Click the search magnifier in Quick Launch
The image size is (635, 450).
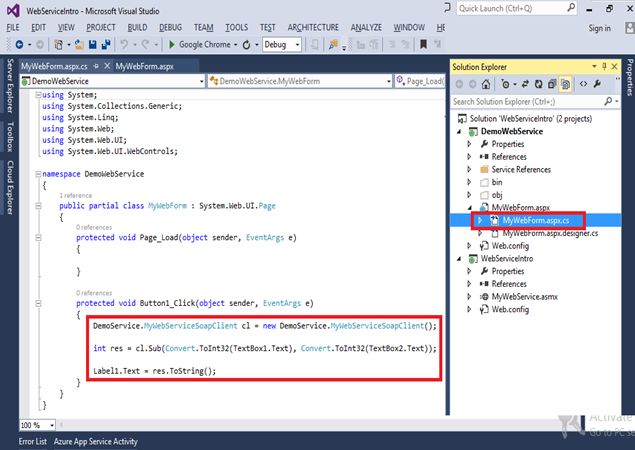tap(571, 8)
